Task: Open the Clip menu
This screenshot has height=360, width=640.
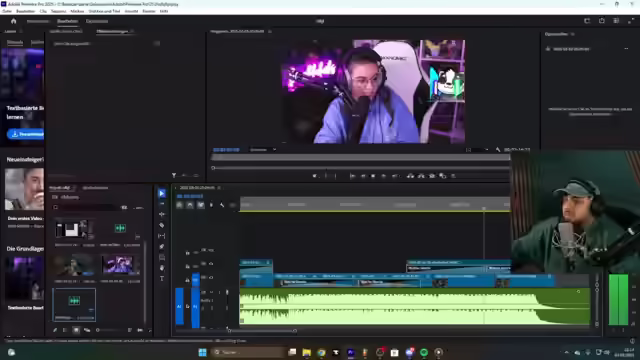Action: pos(43,11)
